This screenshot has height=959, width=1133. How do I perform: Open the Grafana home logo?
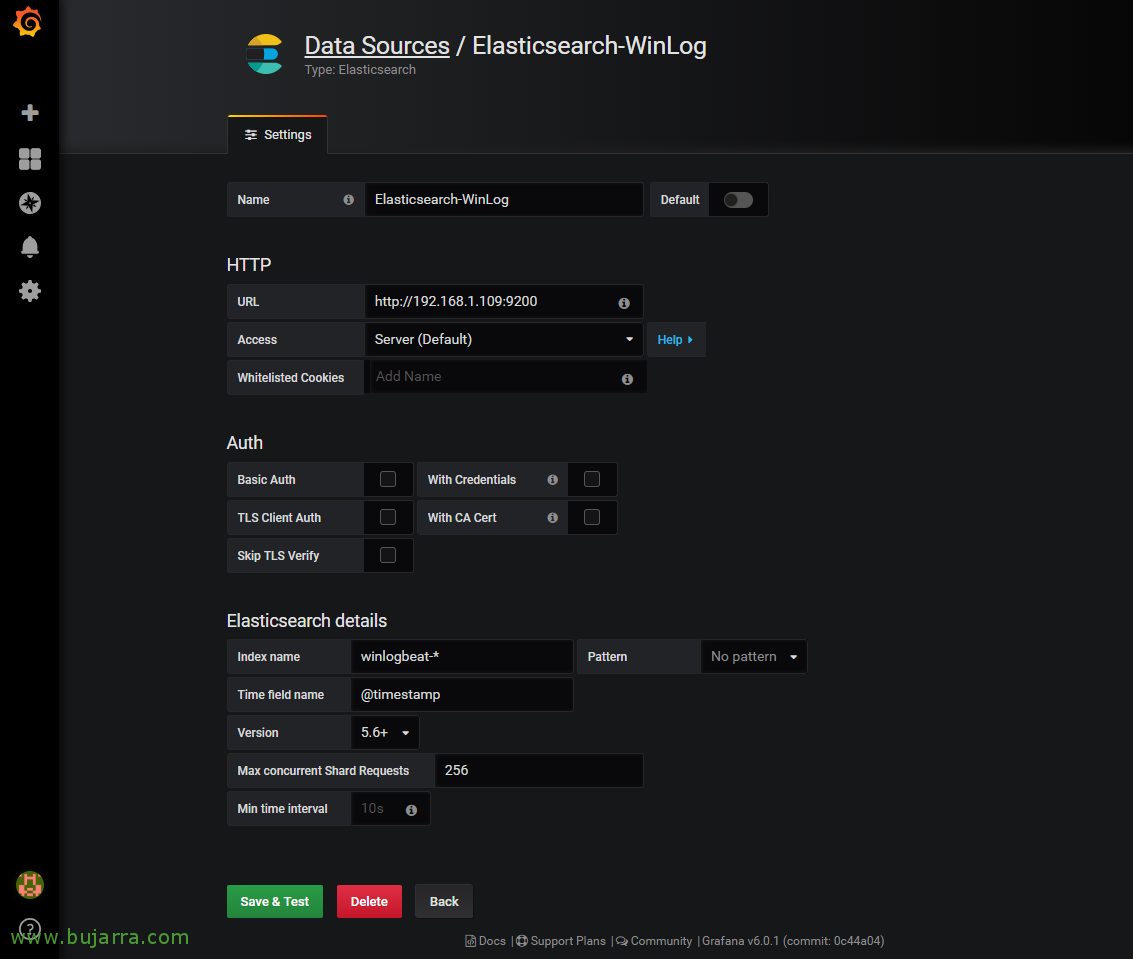[x=27, y=22]
